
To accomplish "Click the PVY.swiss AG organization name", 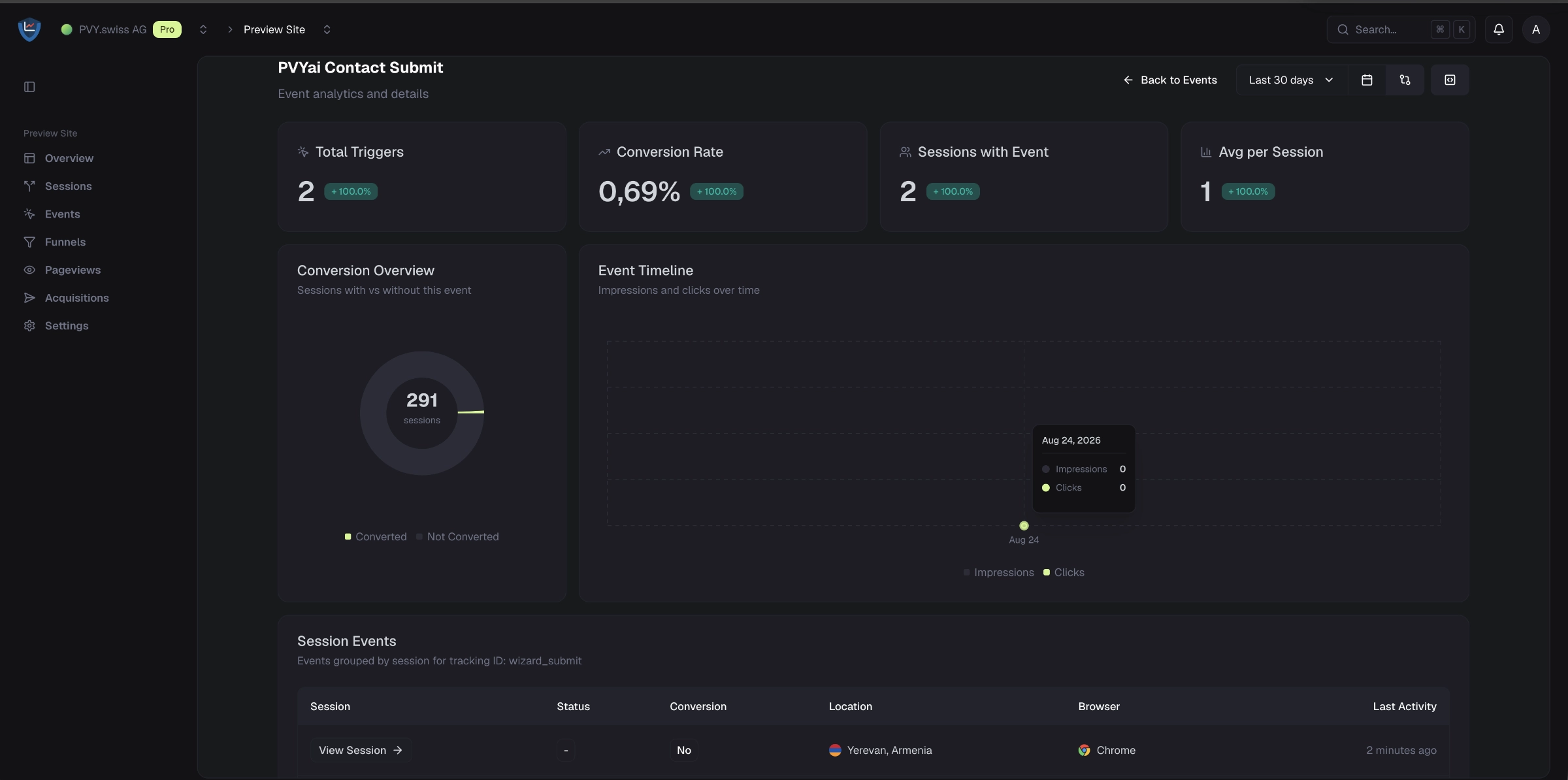I will coord(113,29).
